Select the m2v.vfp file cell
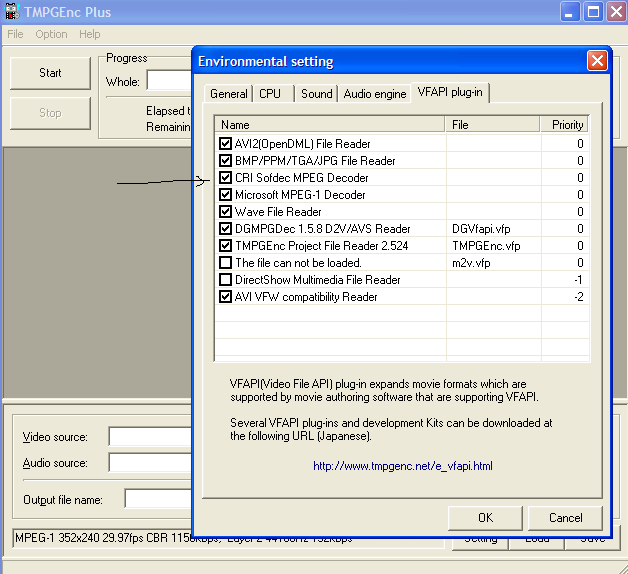This screenshot has height=574, width=628. (x=471, y=263)
